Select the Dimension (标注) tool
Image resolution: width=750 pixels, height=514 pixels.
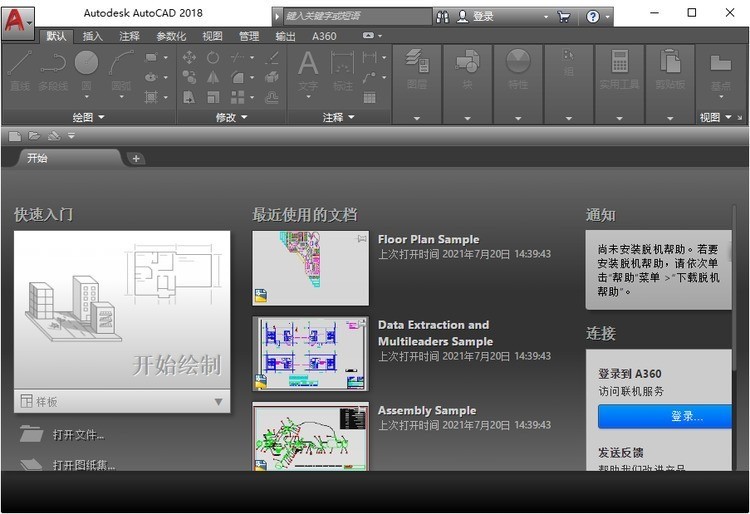point(342,71)
